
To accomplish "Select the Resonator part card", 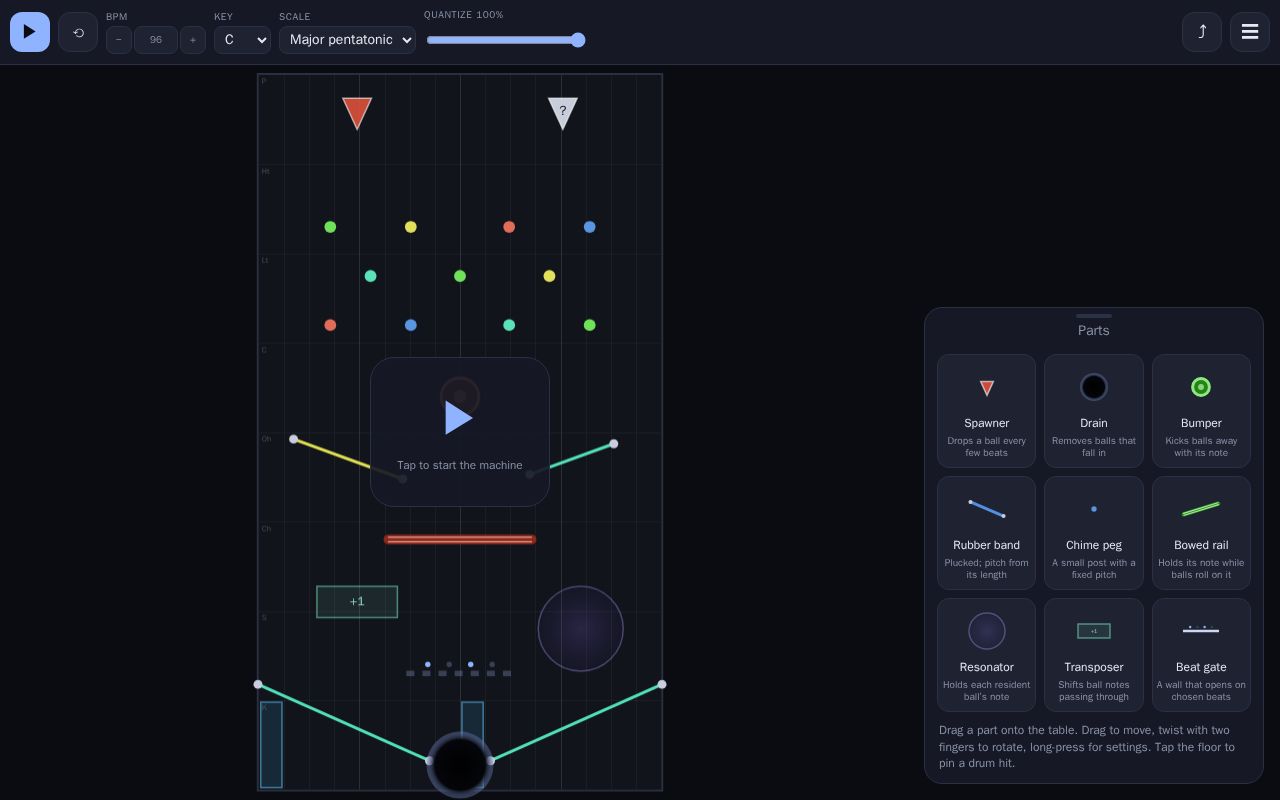I will tap(987, 655).
